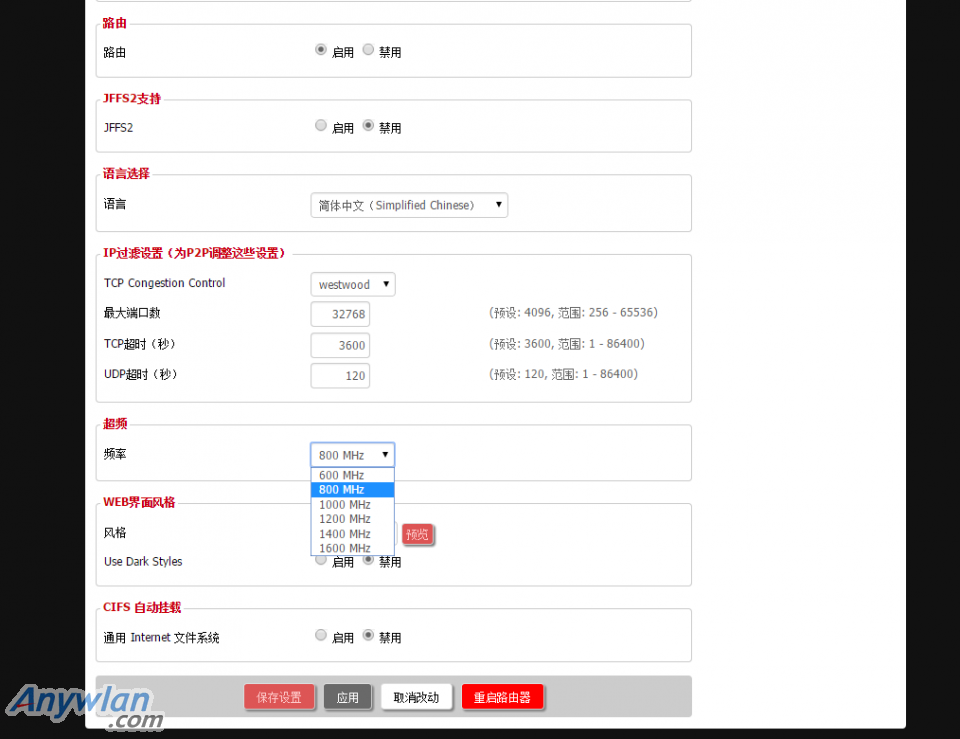Click the 超频 section heading
This screenshot has width=960, height=739.
click(x=115, y=424)
